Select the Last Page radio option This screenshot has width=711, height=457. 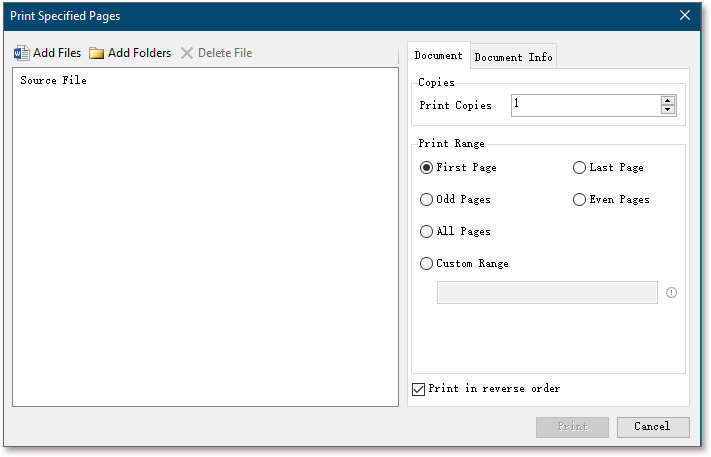579,168
